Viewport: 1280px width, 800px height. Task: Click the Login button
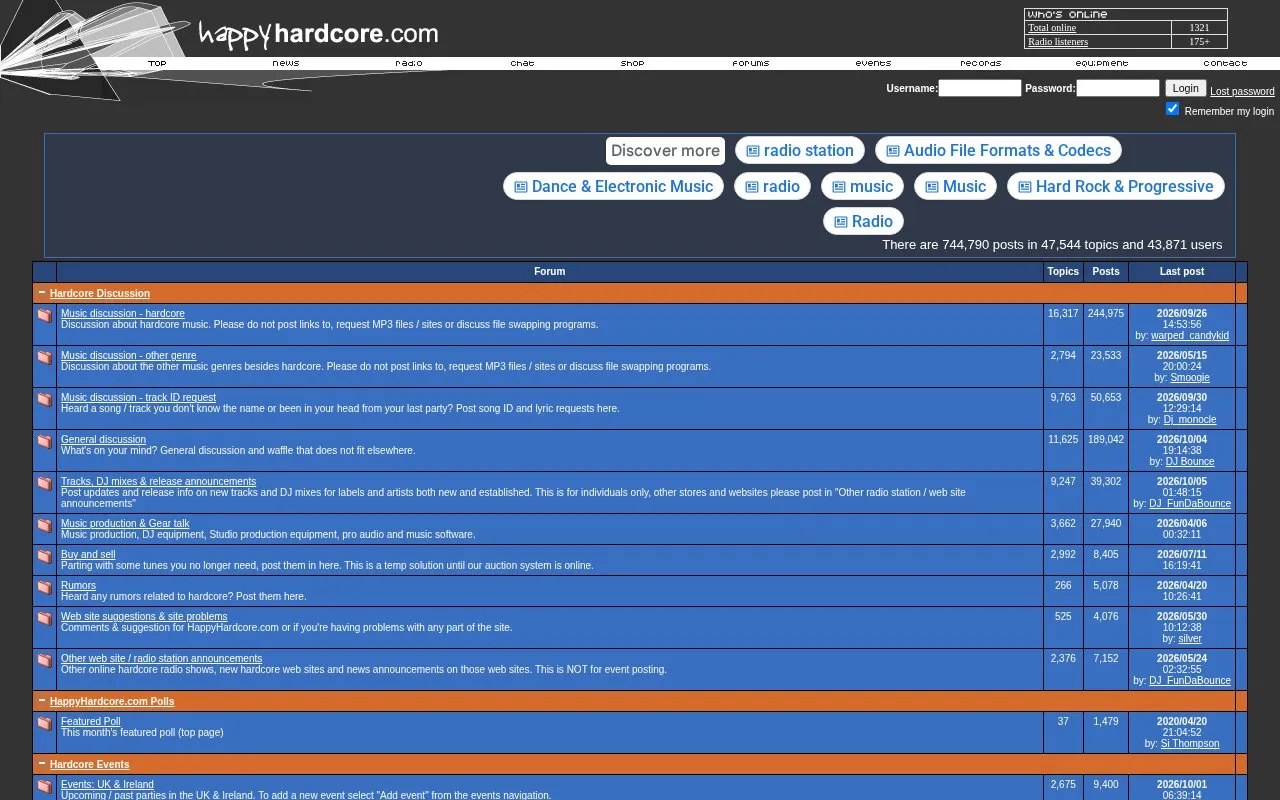click(x=1186, y=88)
